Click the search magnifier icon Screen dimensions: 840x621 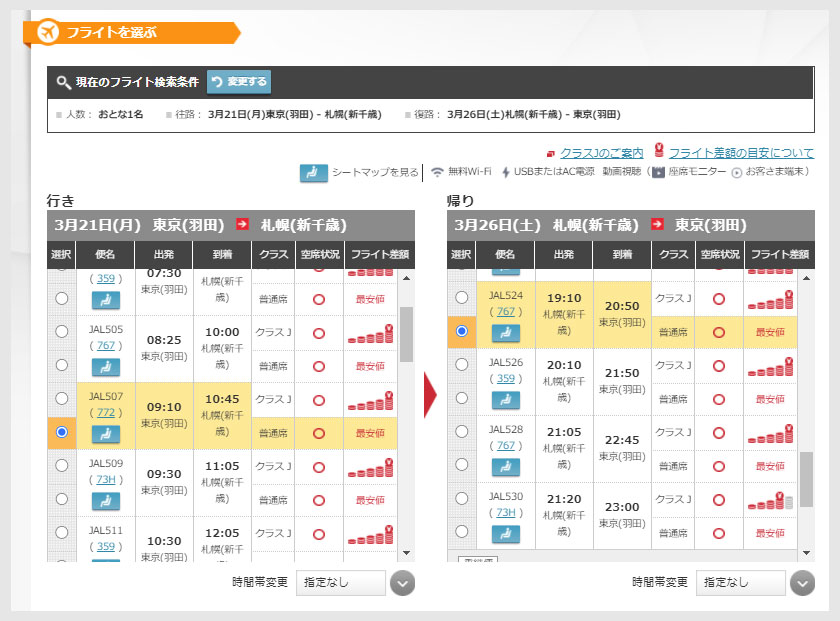[x=64, y=82]
